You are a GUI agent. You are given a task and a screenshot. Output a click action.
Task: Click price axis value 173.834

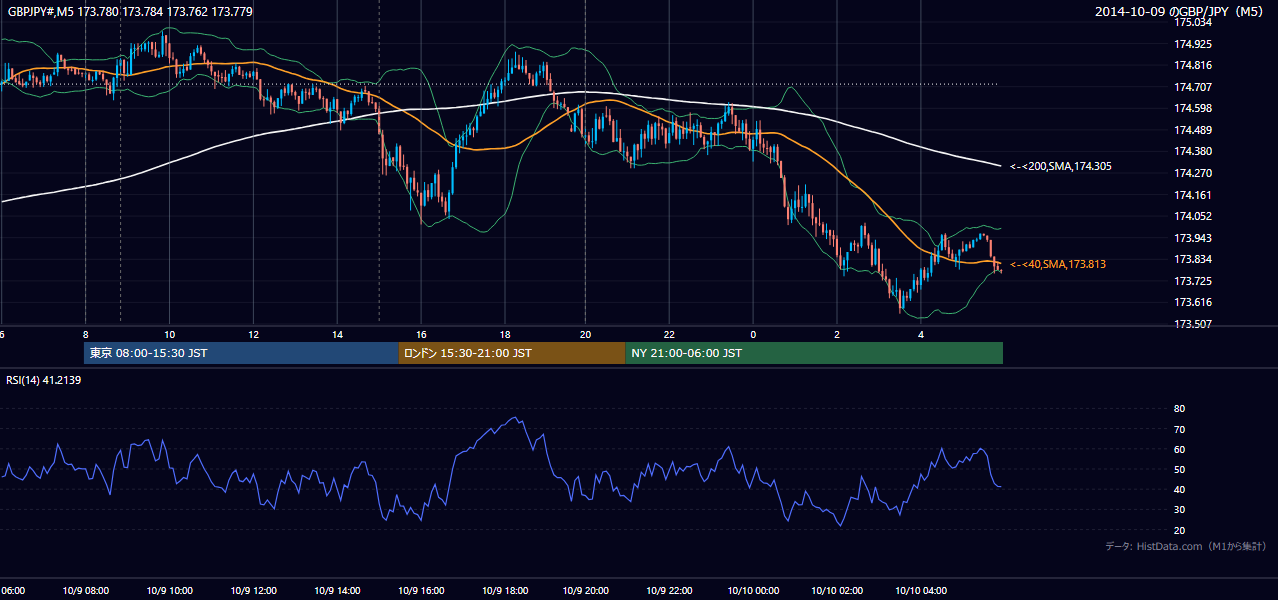tap(1192, 259)
